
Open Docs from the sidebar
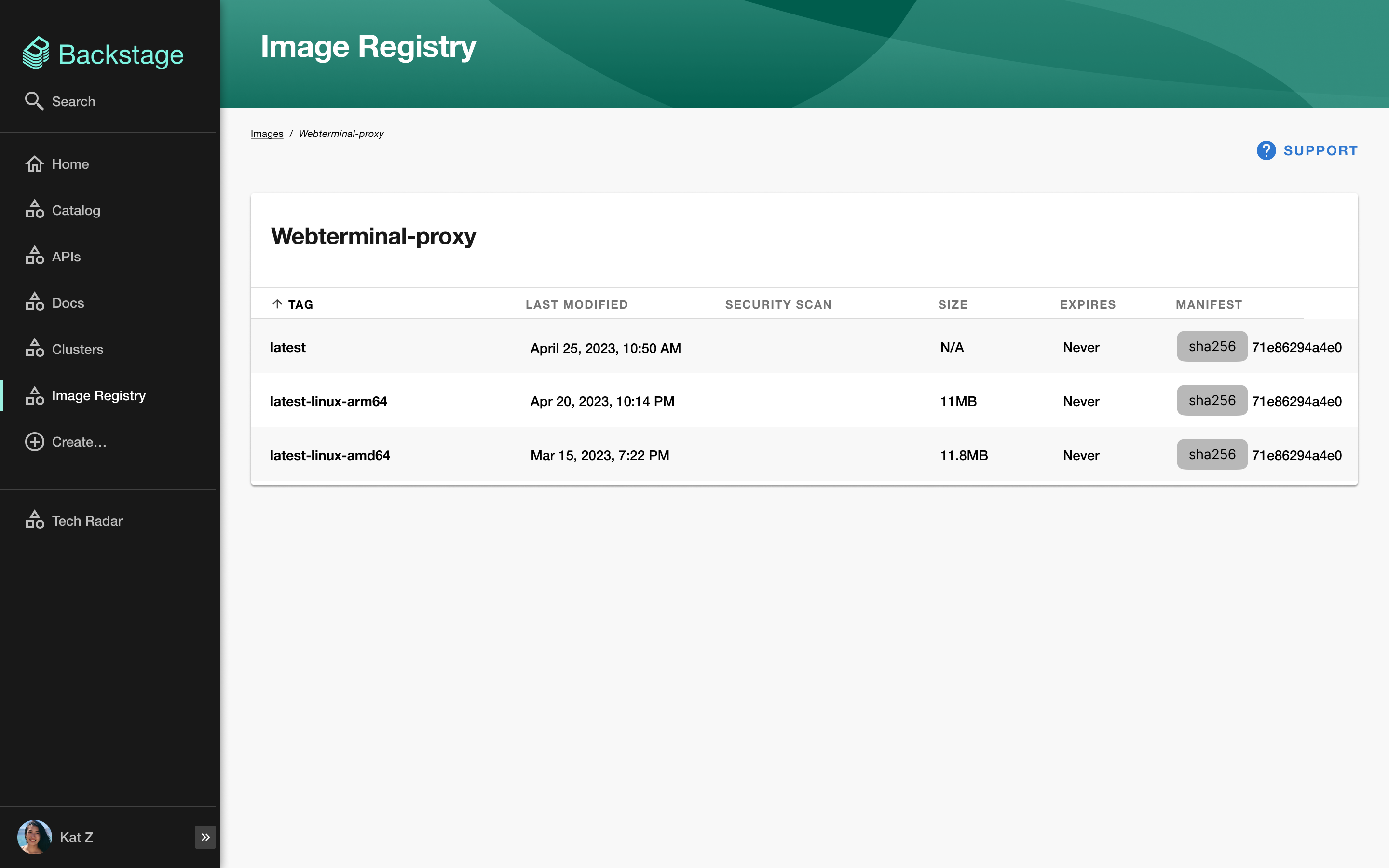(34, 302)
